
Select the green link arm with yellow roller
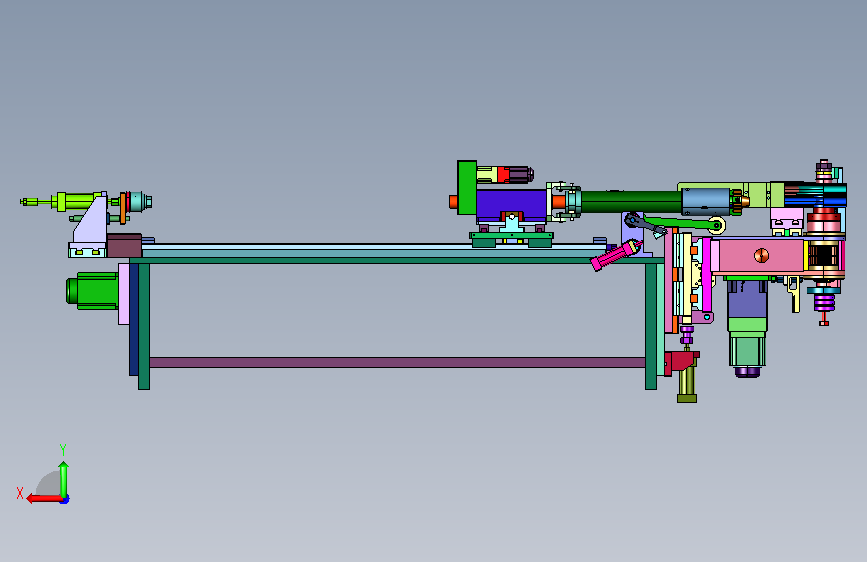point(686,223)
